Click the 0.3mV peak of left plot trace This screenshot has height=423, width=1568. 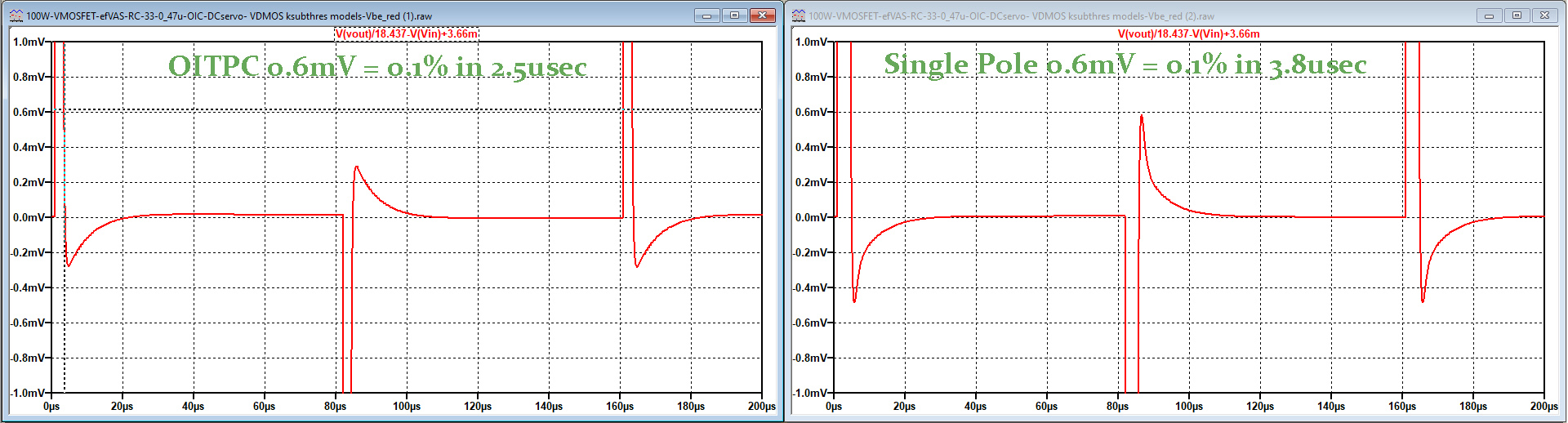pos(356,167)
